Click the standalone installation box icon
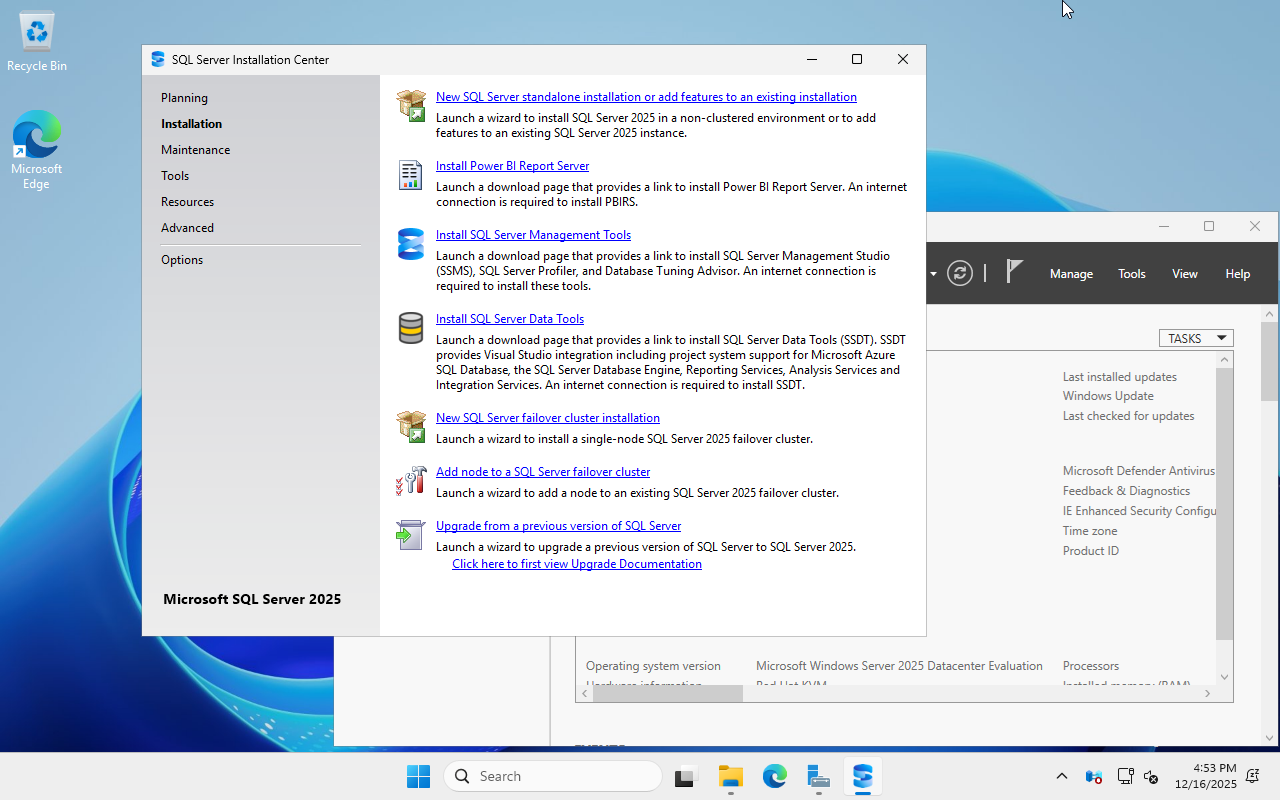Viewport: 1280px width, 800px height. [x=411, y=105]
